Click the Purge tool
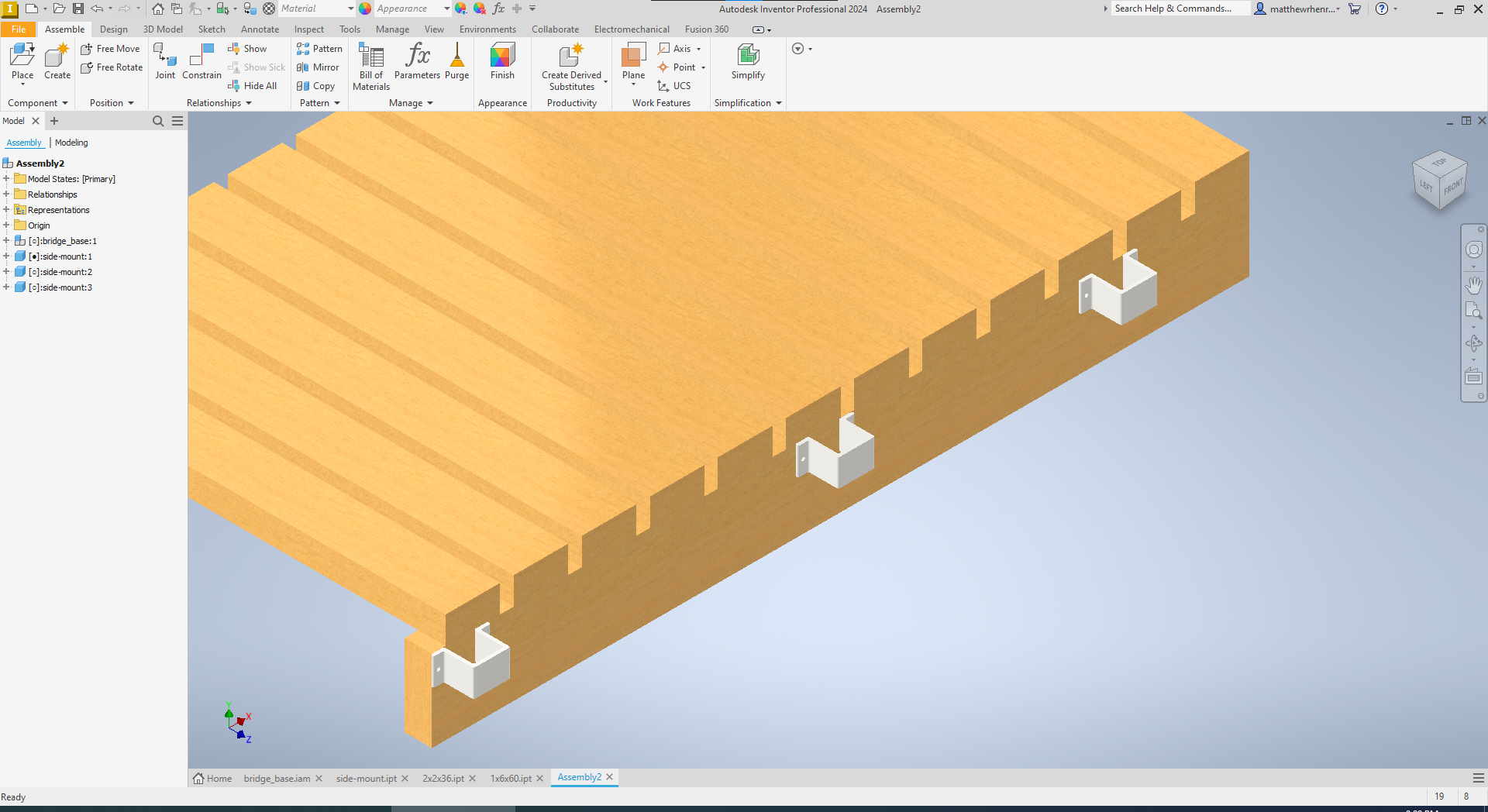 457,60
